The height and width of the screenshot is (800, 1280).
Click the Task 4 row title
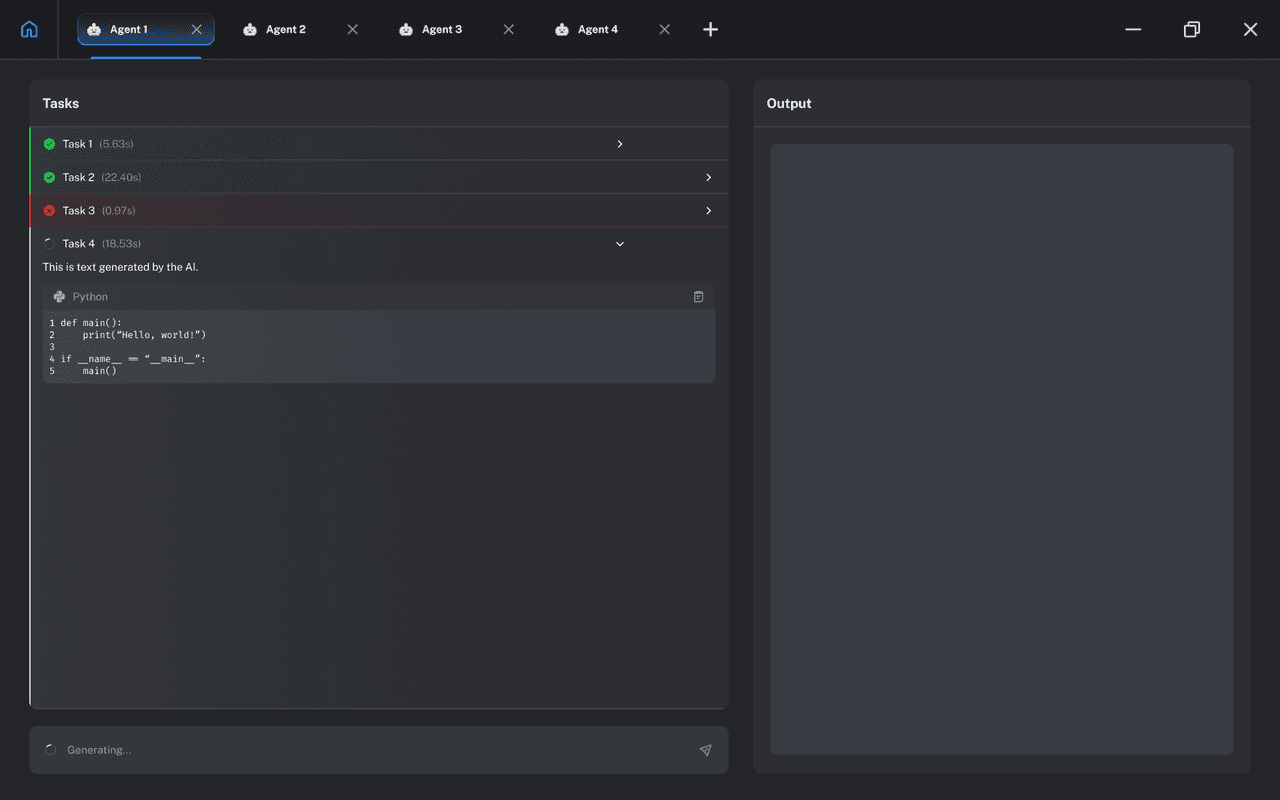pos(79,244)
